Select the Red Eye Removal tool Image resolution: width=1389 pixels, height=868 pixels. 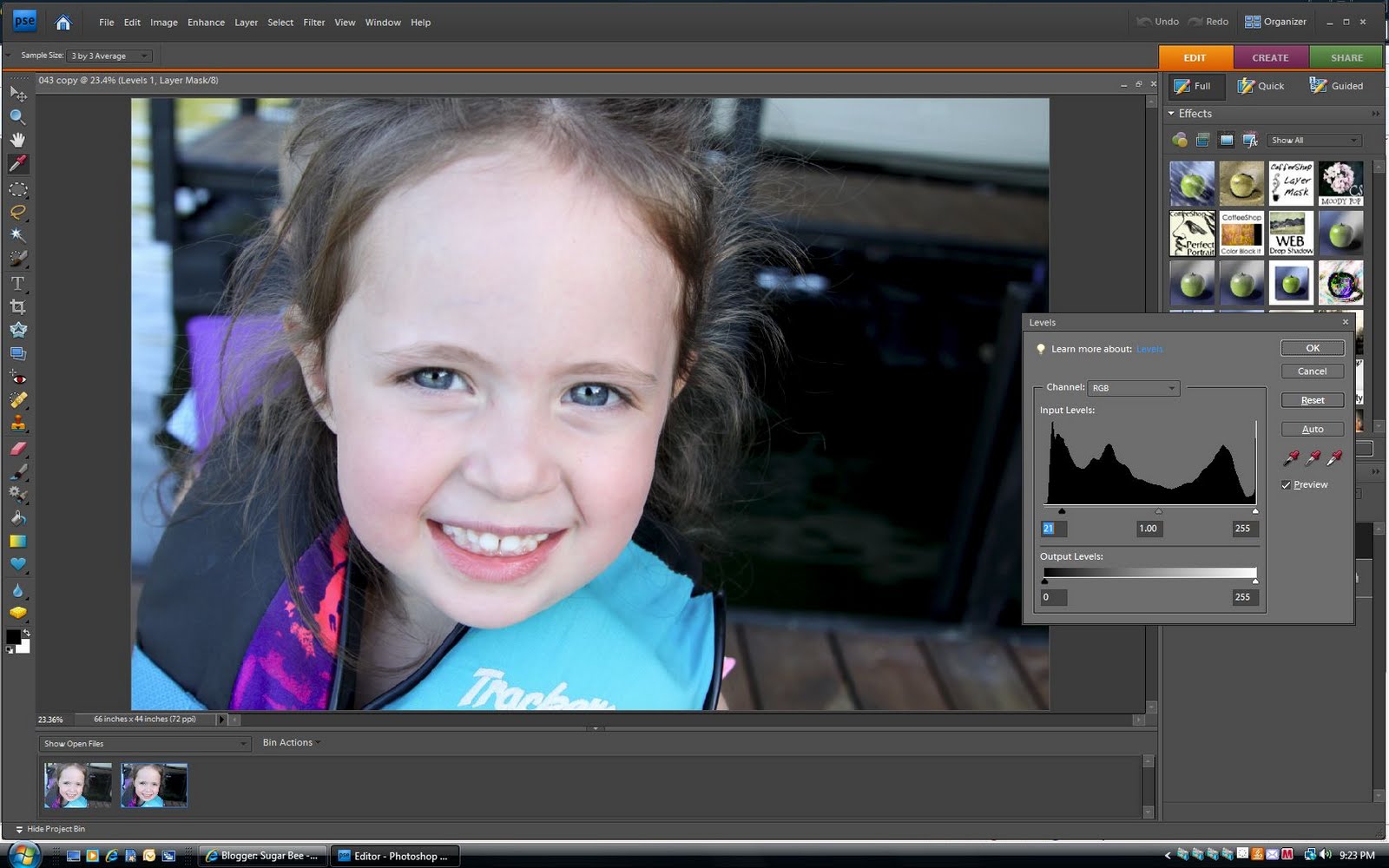click(17, 378)
